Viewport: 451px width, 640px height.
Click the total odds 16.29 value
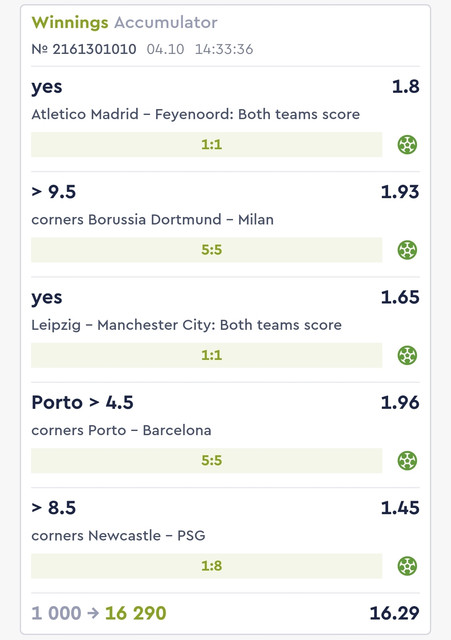coord(394,613)
